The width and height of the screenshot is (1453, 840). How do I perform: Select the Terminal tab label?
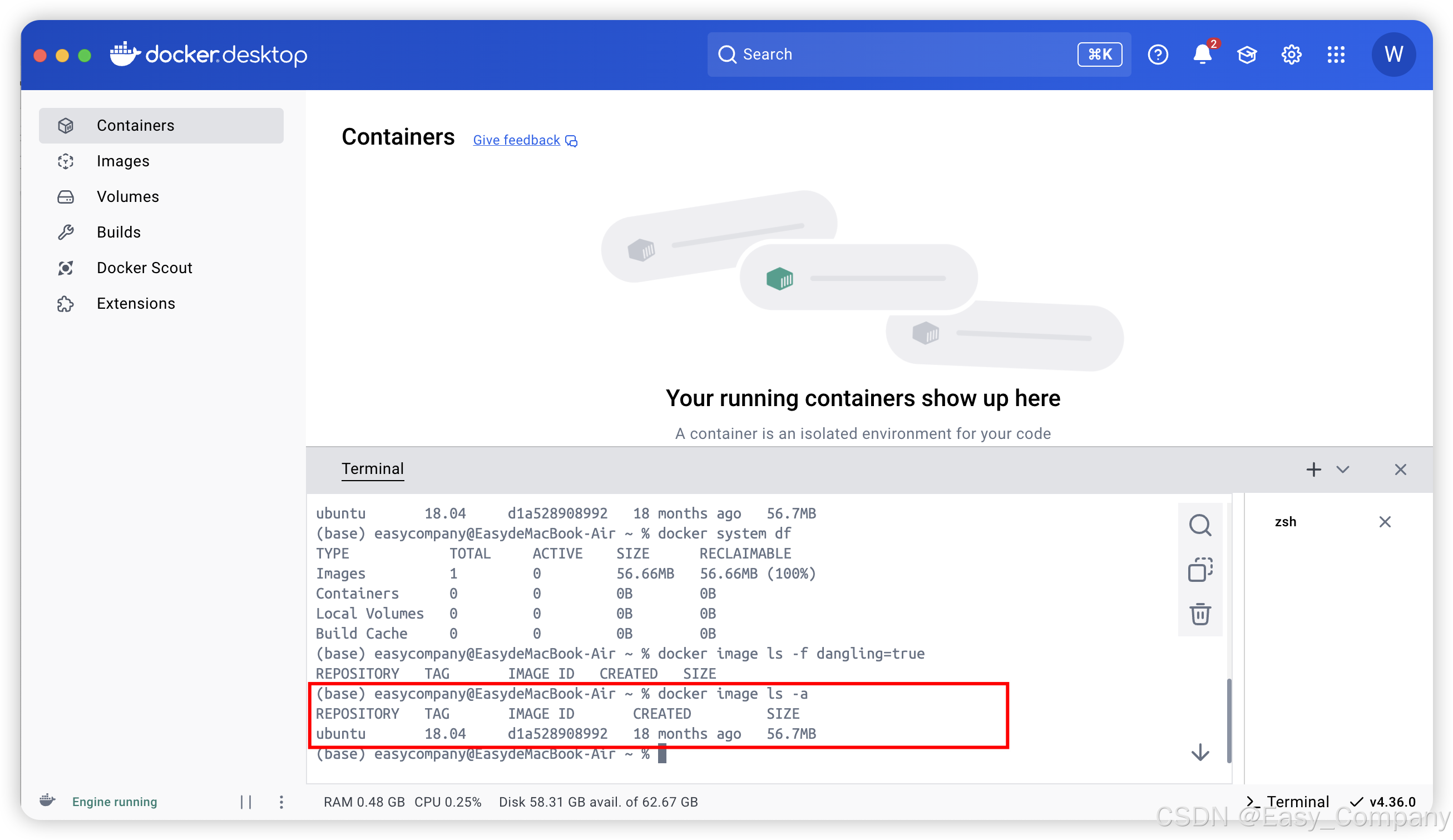click(x=373, y=469)
